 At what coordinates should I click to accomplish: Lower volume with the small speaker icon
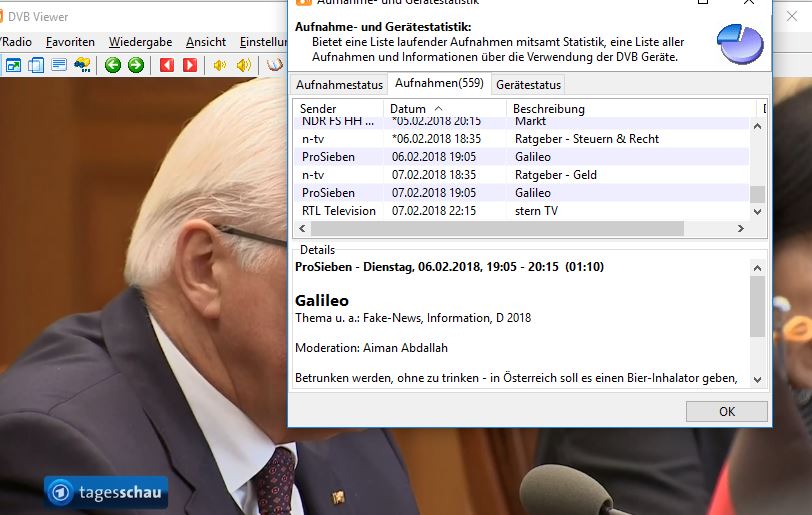pos(219,66)
